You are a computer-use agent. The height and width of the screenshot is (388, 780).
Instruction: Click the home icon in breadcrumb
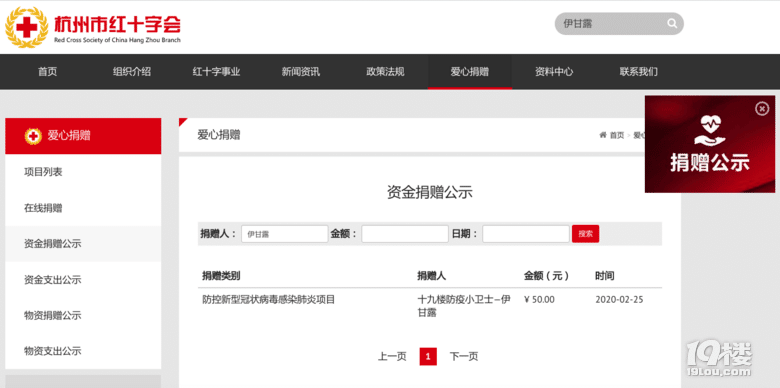(x=603, y=135)
